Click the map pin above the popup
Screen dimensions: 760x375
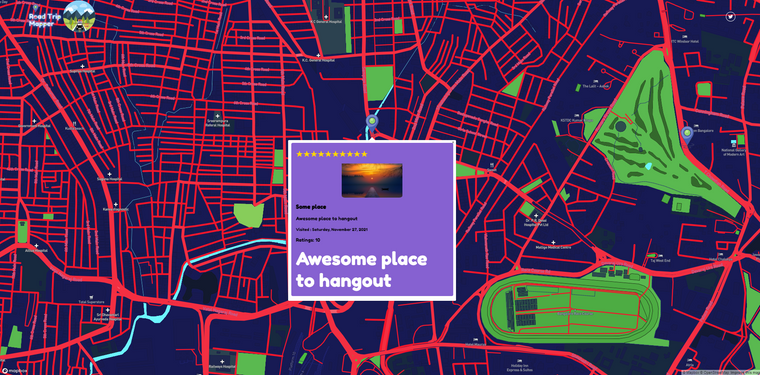[x=372, y=123]
